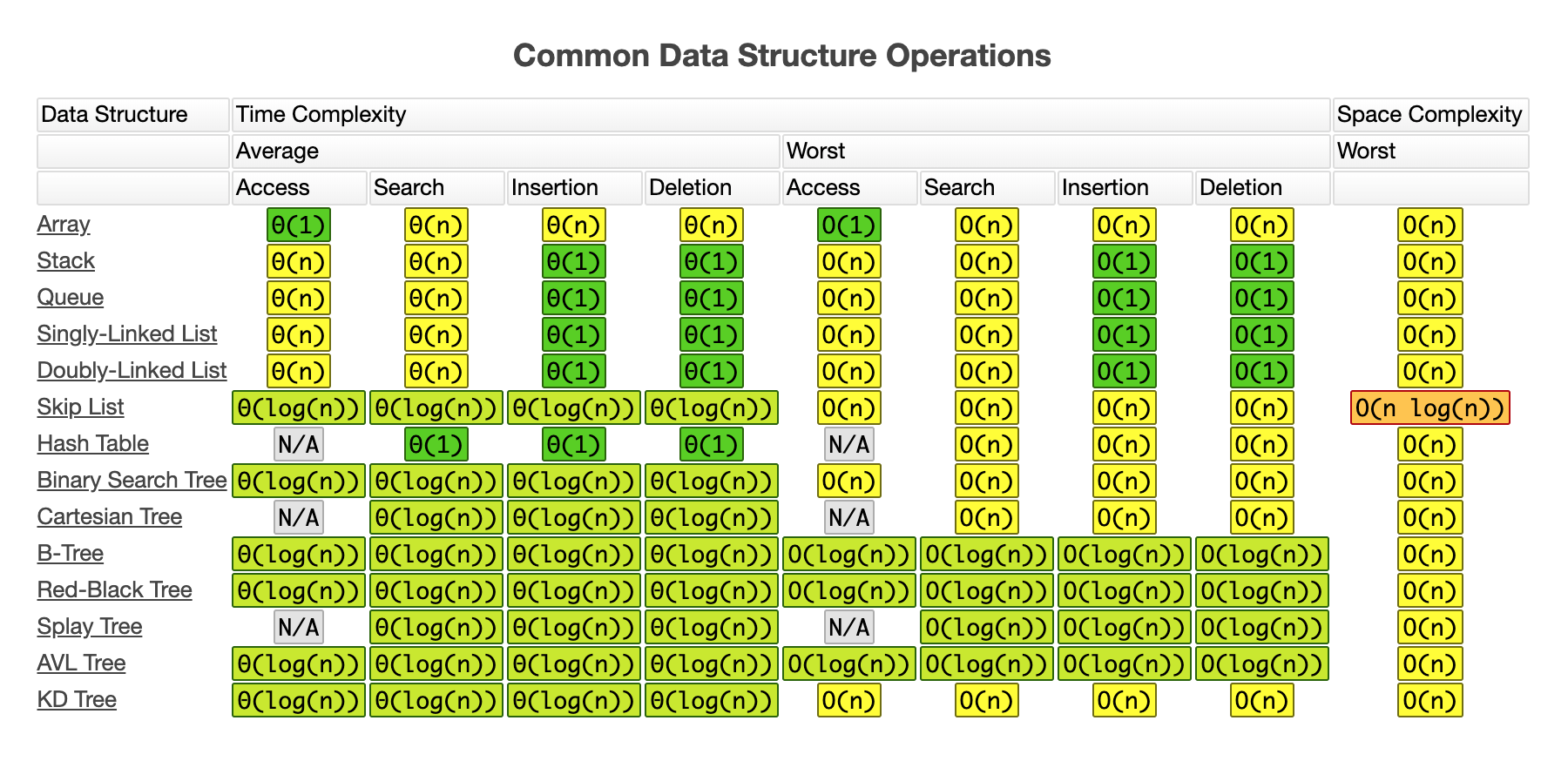Open the Array link
1568x761 pixels.
click(64, 225)
